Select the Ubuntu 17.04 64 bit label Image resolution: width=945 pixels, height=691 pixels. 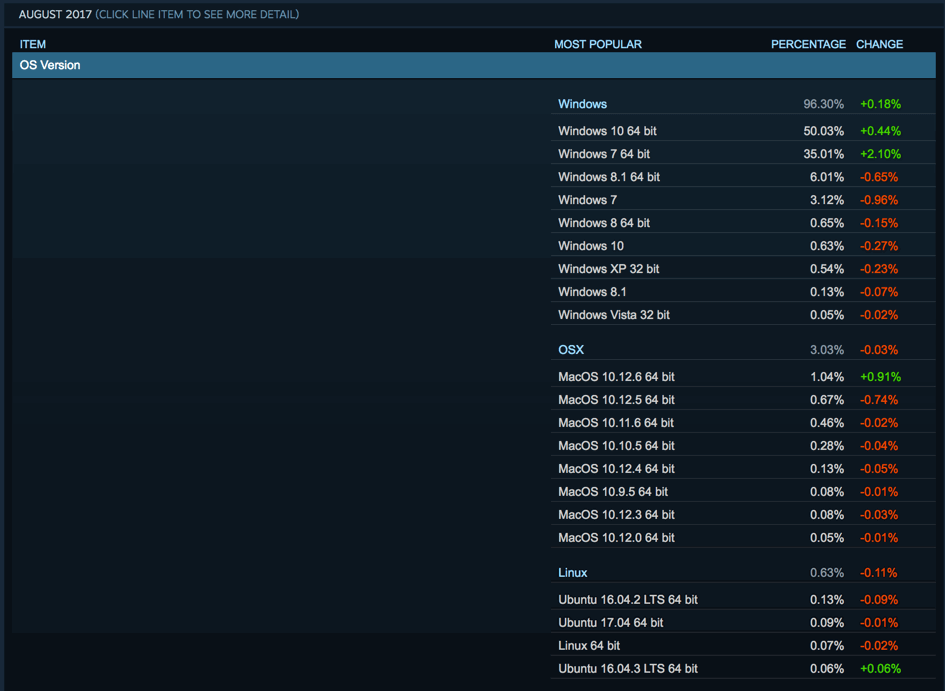pyautogui.click(x=611, y=623)
